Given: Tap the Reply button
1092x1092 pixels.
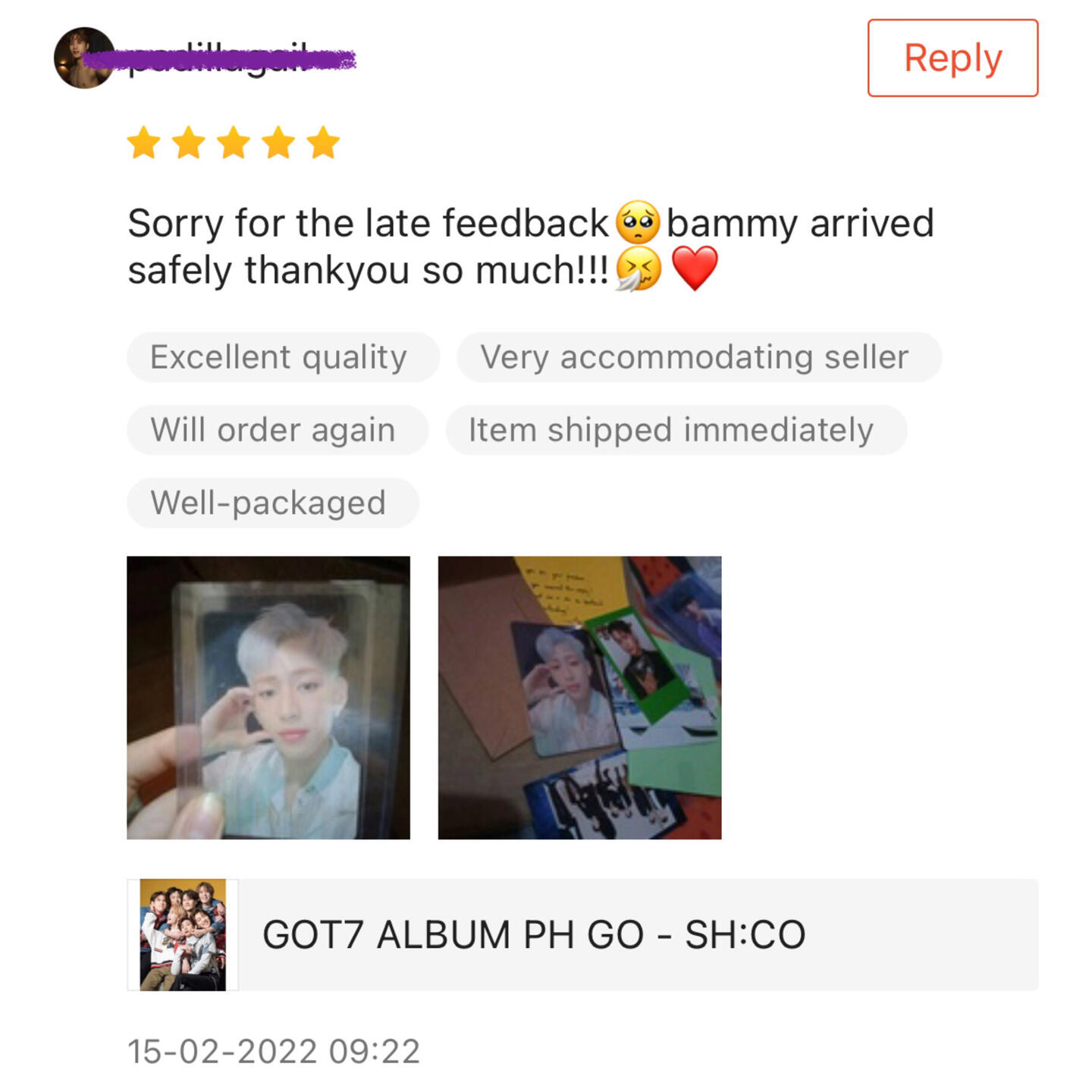Looking at the screenshot, I should point(952,58).
